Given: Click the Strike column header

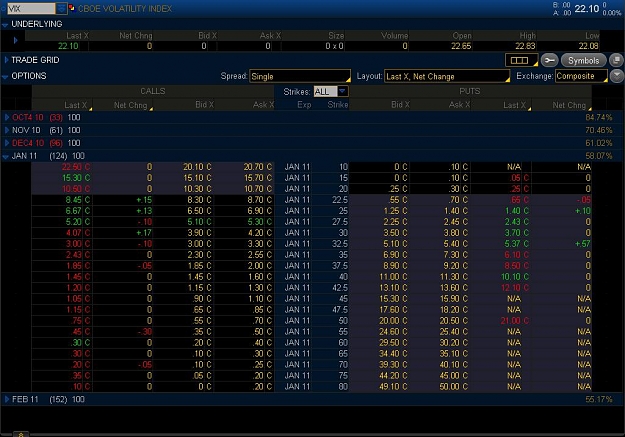Looking at the screenshot, I should tap(337, 105).
